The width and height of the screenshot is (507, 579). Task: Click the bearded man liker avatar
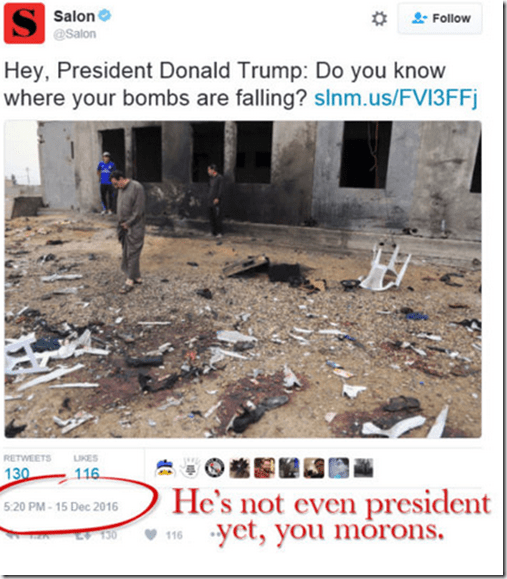(x=264, y=468)
